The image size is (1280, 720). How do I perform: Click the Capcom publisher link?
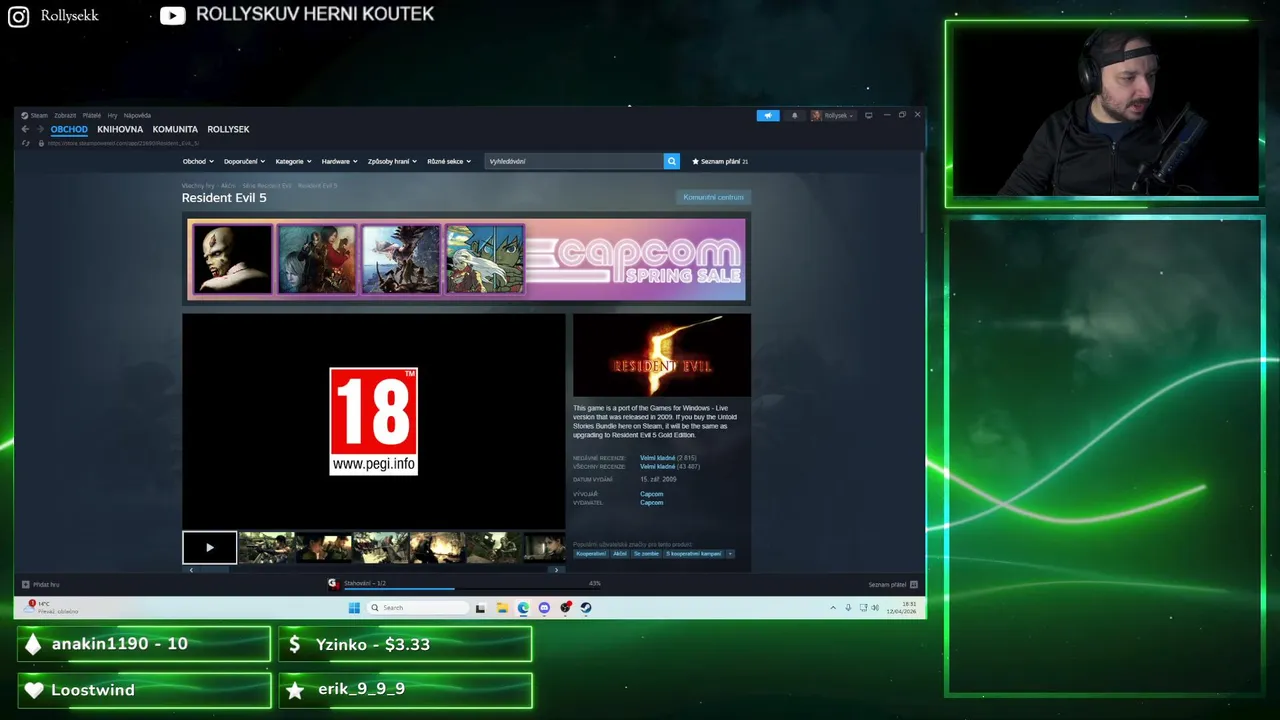coord(651,502)
